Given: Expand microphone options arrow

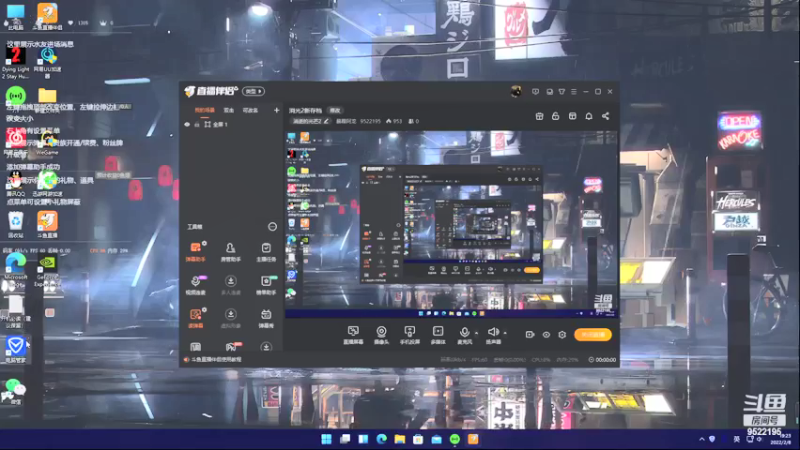Looking at the screenshot, I should (x=477, y=333).
